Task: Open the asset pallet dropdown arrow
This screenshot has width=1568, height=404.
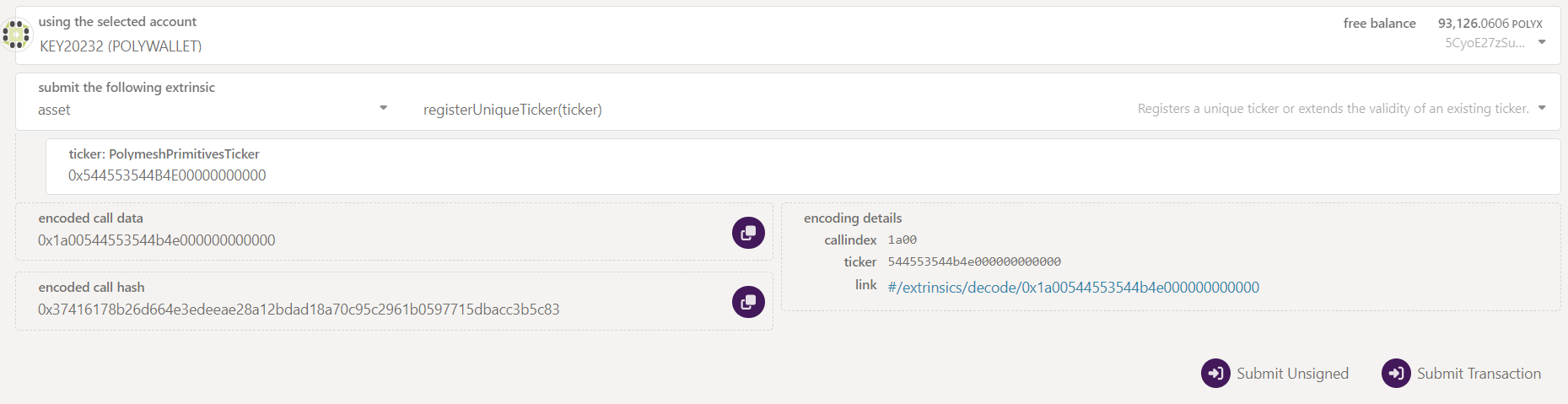Action: 384,108
